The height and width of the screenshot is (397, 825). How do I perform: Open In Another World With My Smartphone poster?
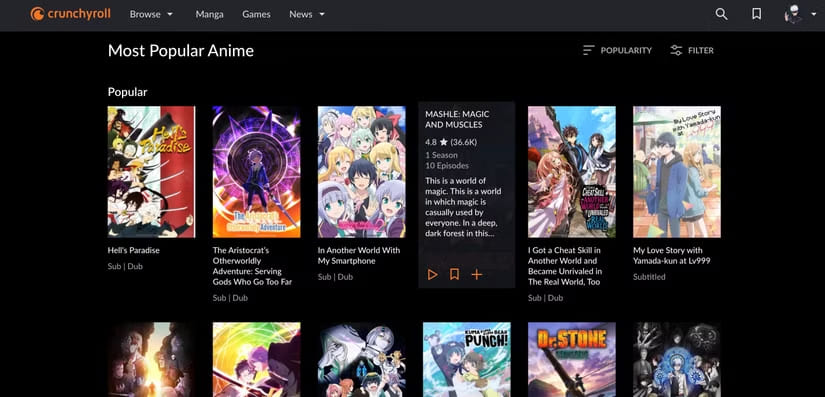coord(361,172)
